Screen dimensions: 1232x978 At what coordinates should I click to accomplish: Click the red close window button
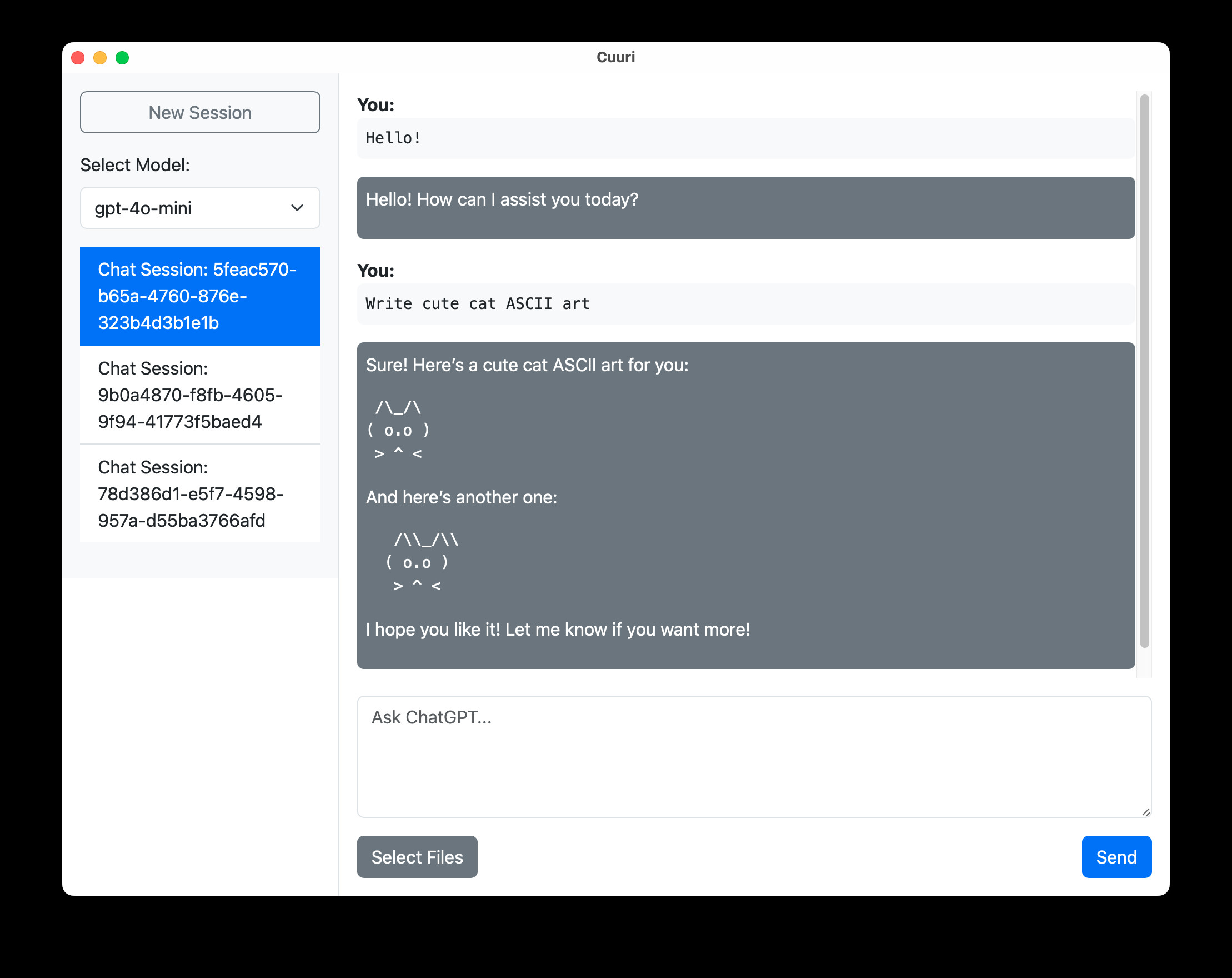[x=78, y=58]
